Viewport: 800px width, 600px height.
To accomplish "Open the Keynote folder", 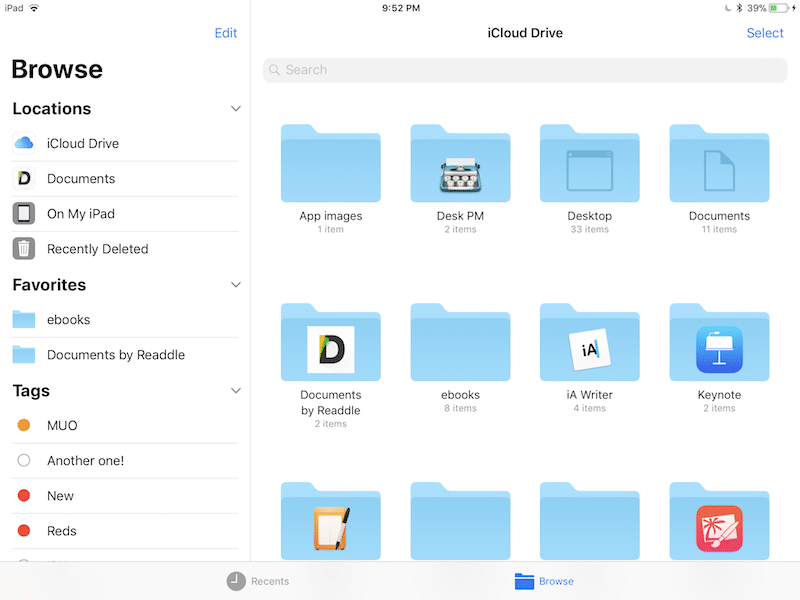I will [719, 344].
